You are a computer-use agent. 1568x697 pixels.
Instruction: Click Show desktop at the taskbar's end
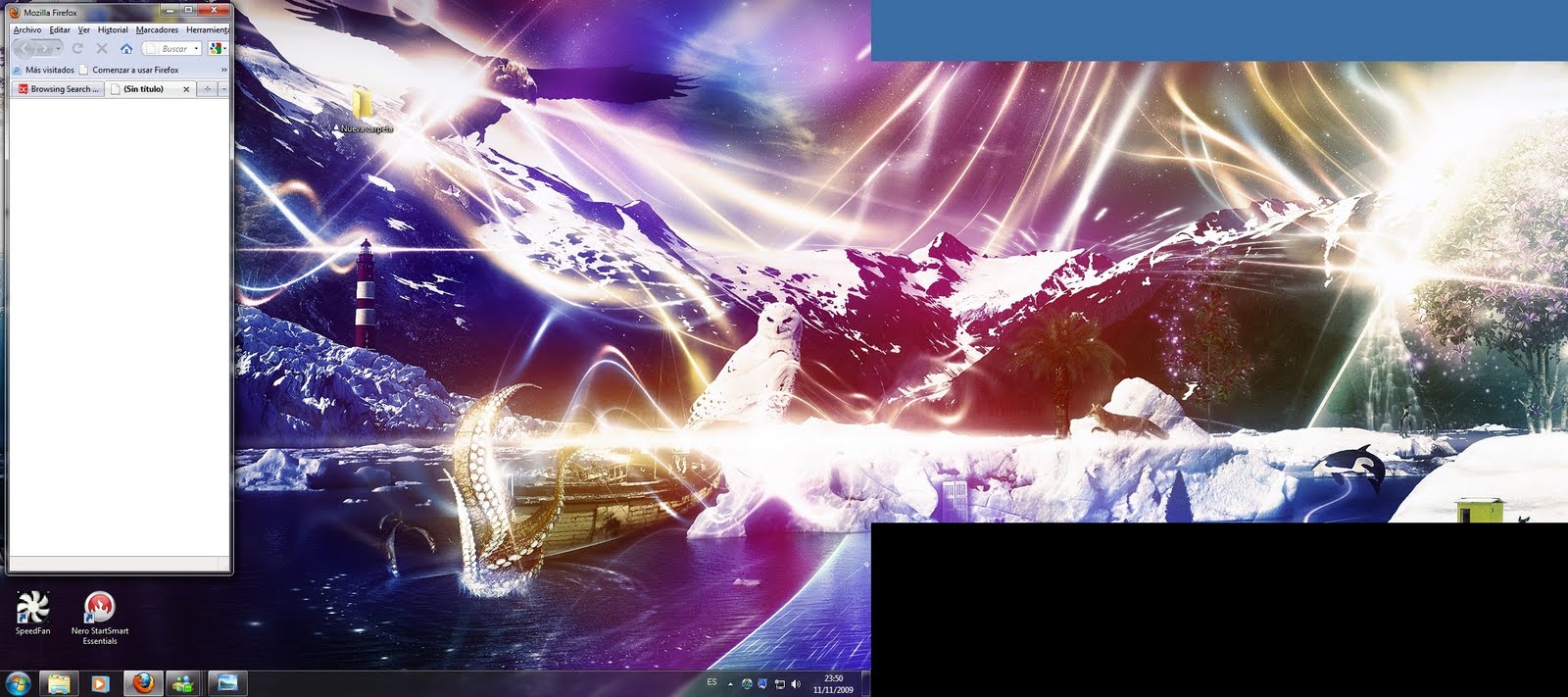[866, 683]
